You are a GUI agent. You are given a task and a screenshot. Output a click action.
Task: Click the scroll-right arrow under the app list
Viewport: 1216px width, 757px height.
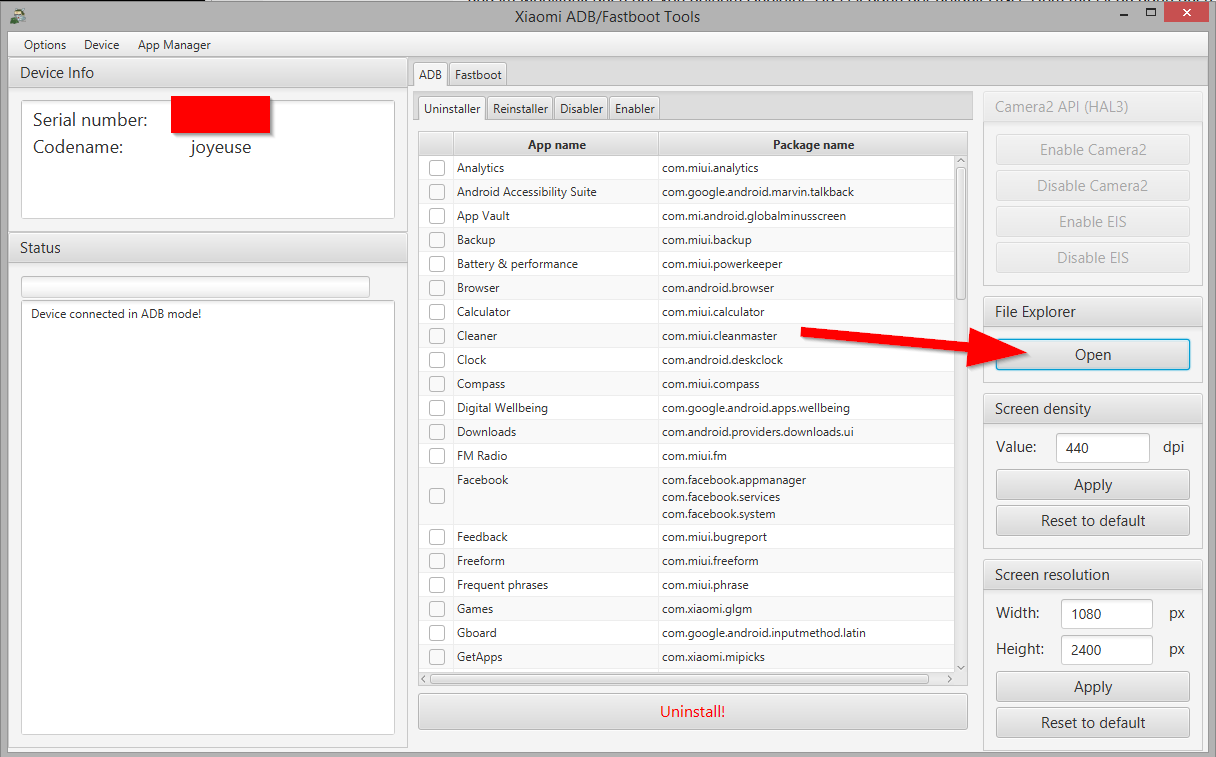pos(949,679)
